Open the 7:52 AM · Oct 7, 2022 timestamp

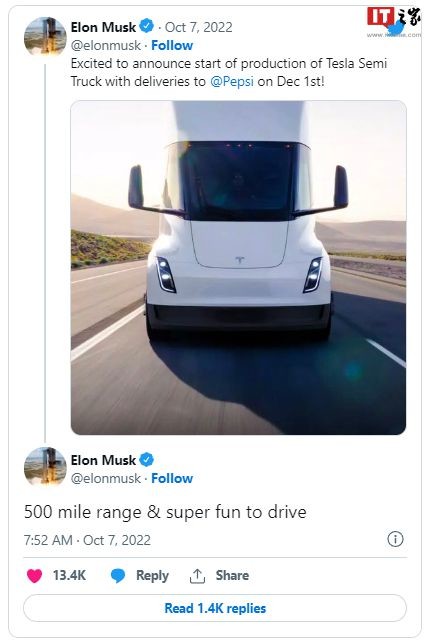point(87,540)
